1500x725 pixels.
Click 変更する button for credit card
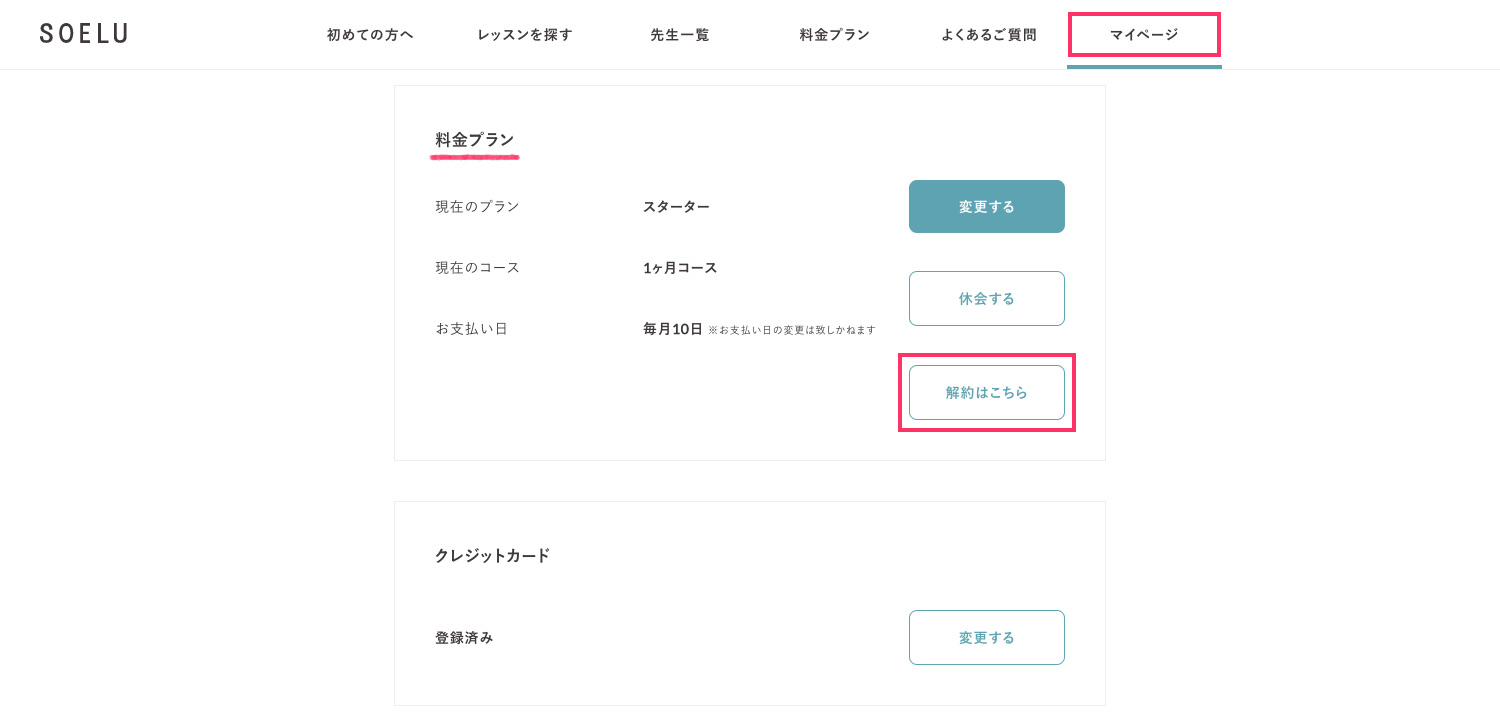987,638
